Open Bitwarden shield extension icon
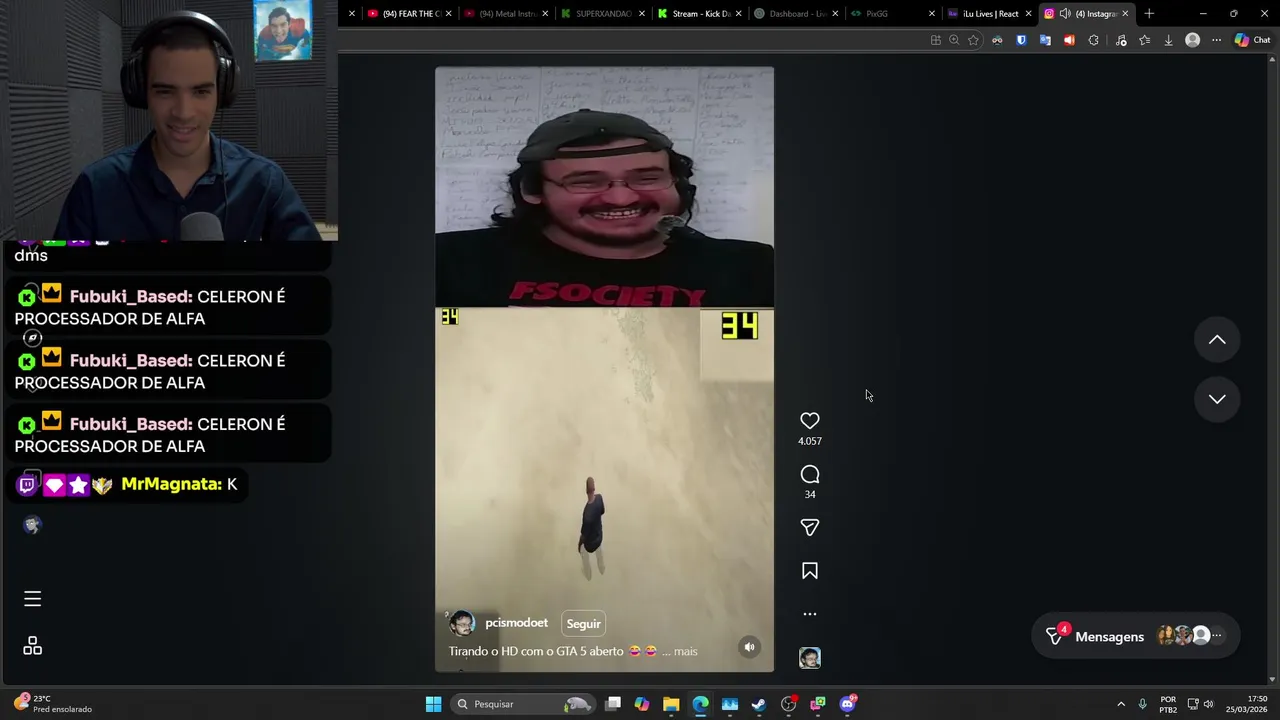The width and height of the screenshot is (1280, 720). click(x=1021, y=40)
